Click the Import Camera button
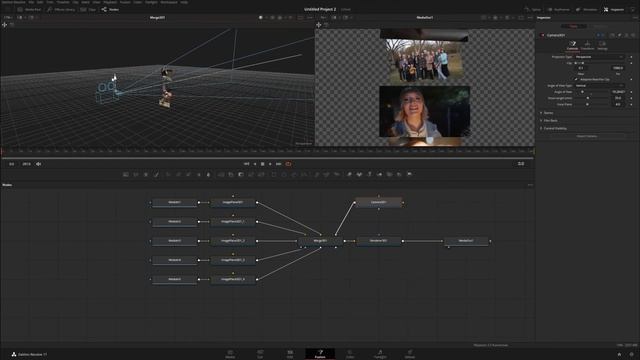The width and height of the screenshot is (640, 360). click(587, 136)
